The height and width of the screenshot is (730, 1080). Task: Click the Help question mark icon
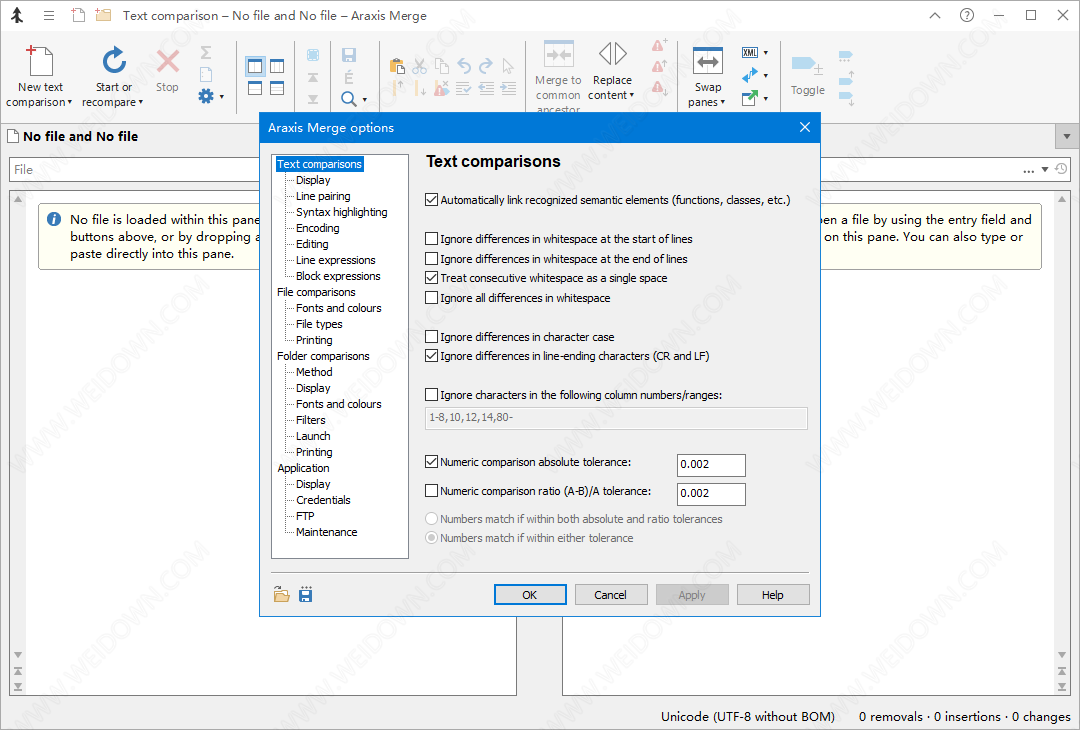(x=967, y=15)
